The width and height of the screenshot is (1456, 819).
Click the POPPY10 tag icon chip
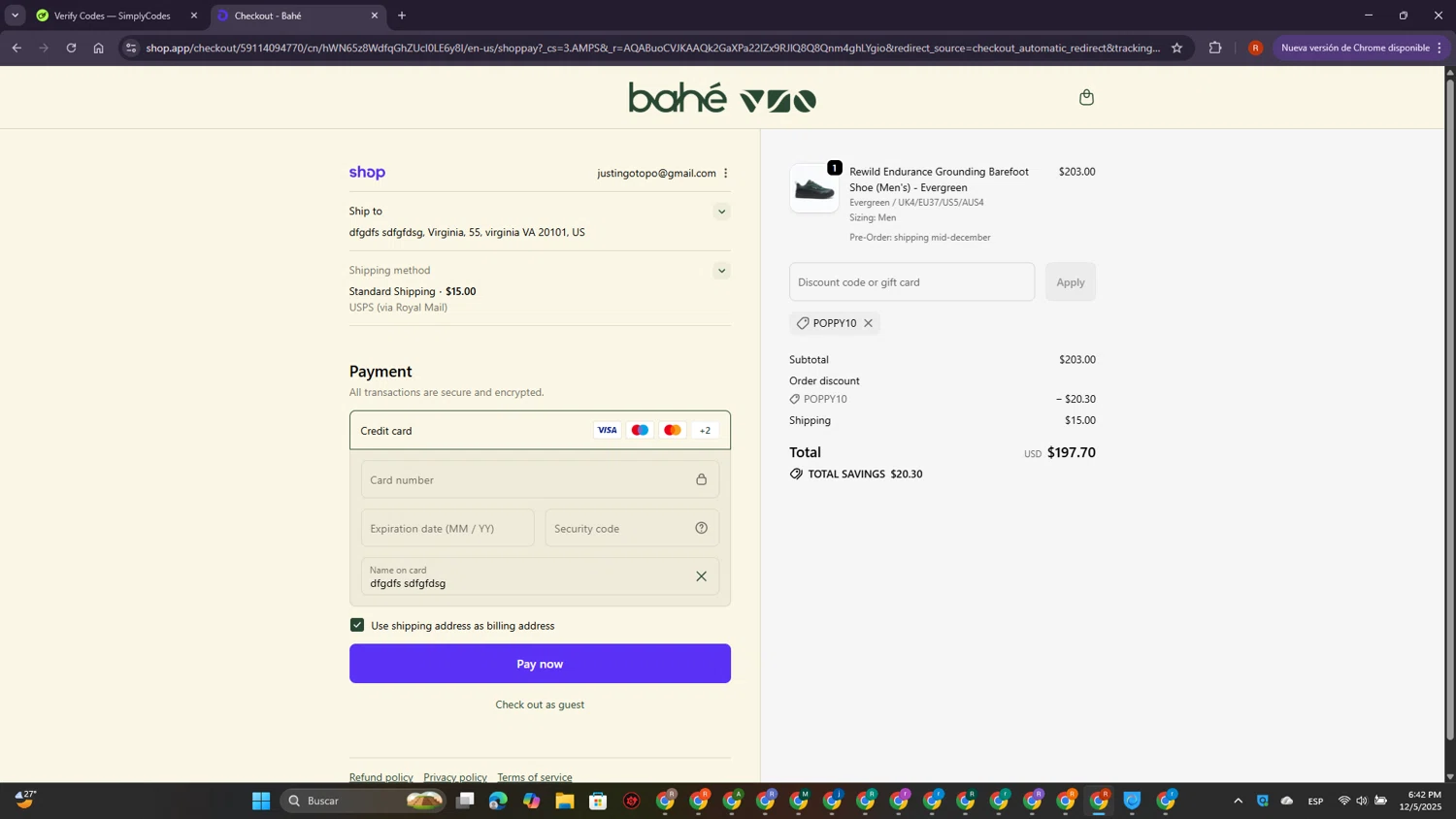835,323
